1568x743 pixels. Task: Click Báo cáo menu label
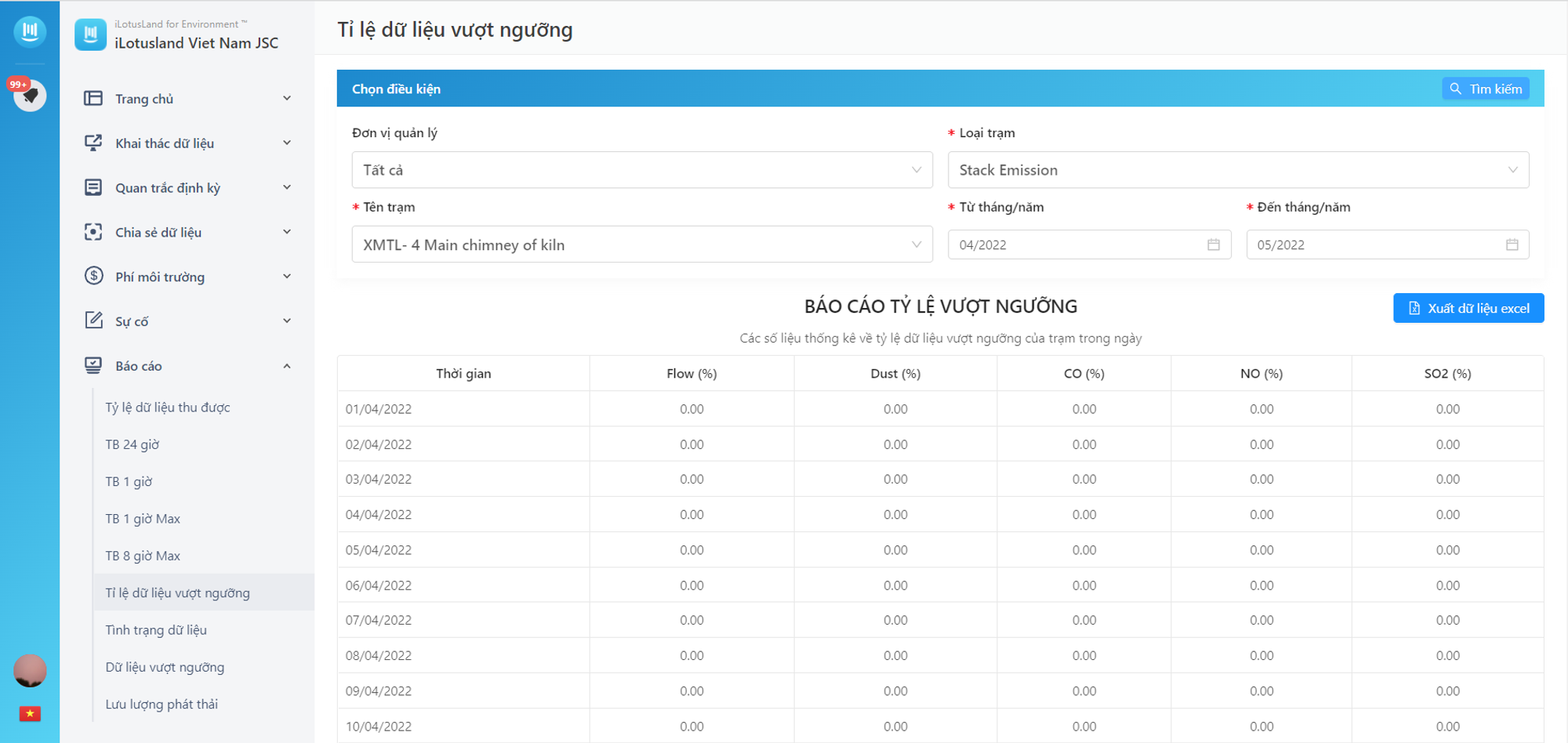pyautogui.click(x=139, y=366)
